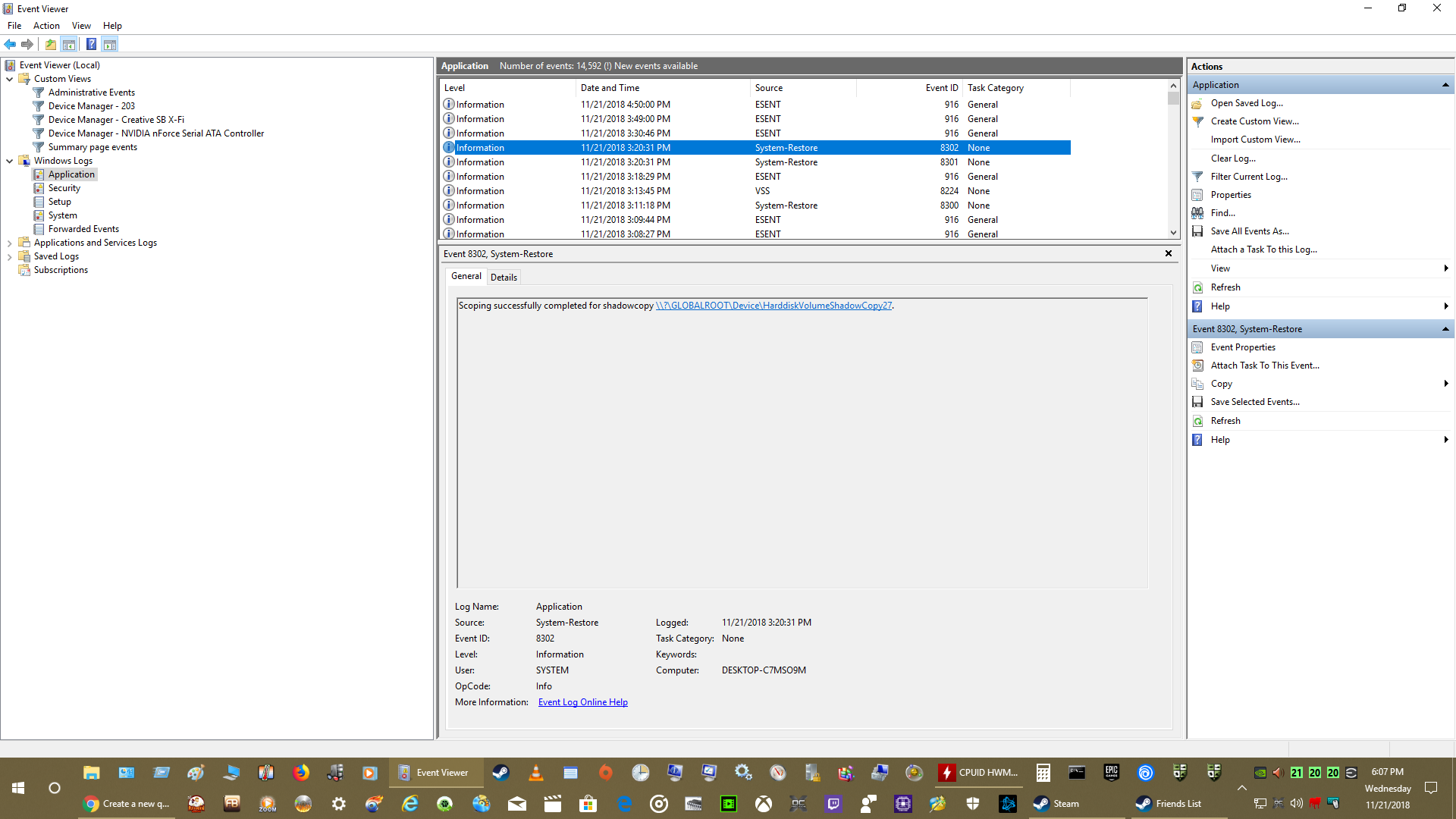Image resolution: width=1456 pixels, height=819 pixels.
Task: Click the Find binoculars icon
Action: [x=1197, y=213]
